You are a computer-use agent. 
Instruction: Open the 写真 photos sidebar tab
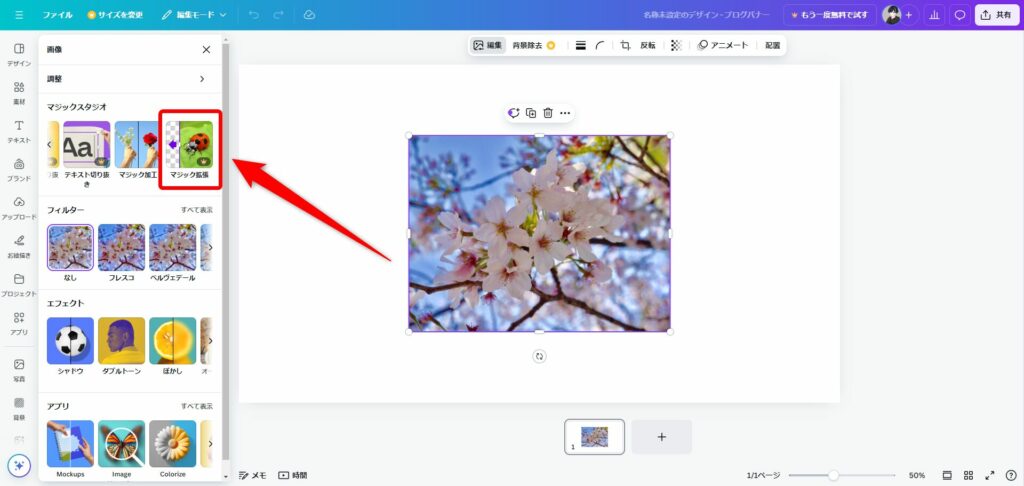pyautogui.click(x=19, y=370)
